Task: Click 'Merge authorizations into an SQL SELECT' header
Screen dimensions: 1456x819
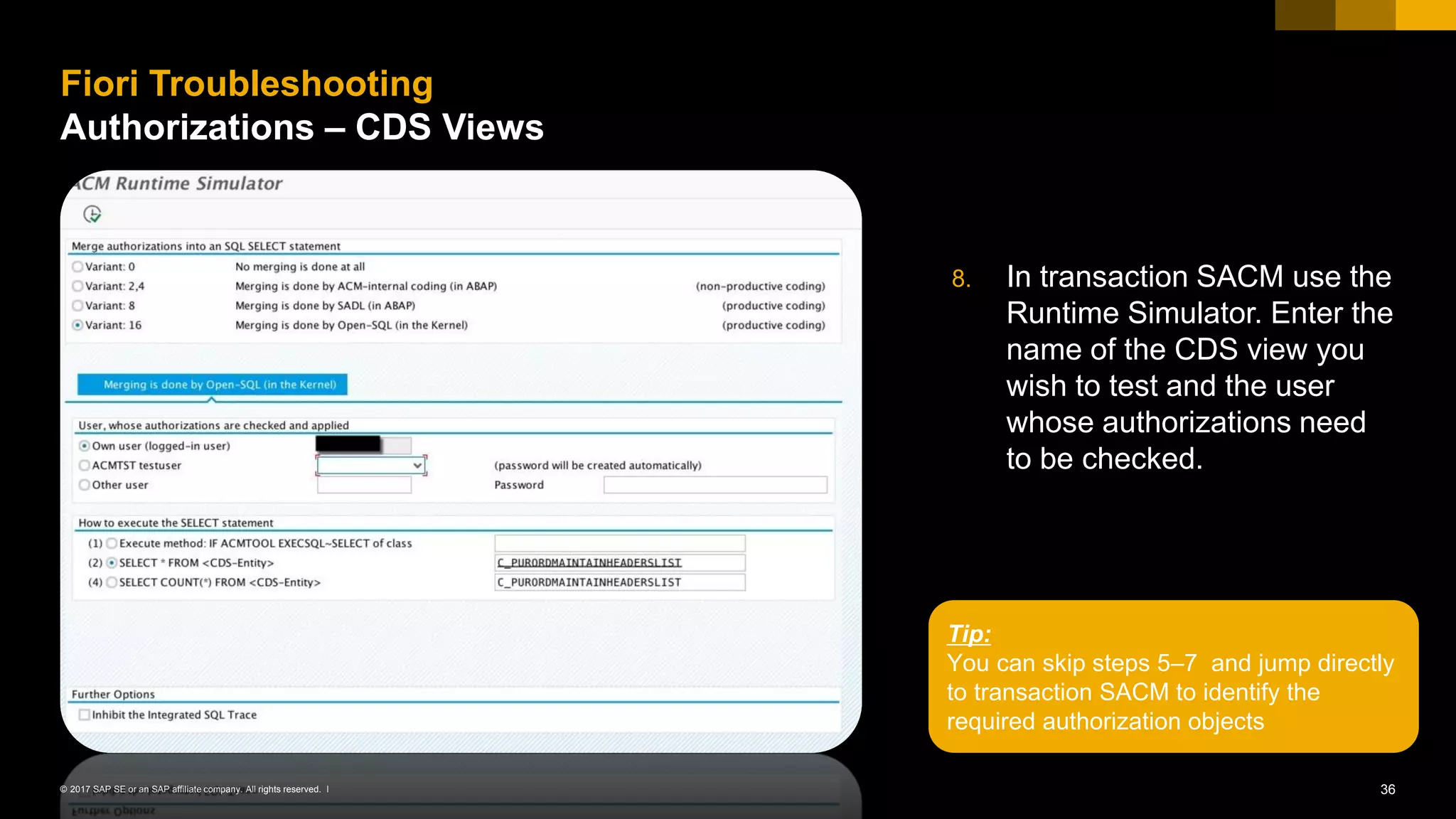Action: point(206,246)
